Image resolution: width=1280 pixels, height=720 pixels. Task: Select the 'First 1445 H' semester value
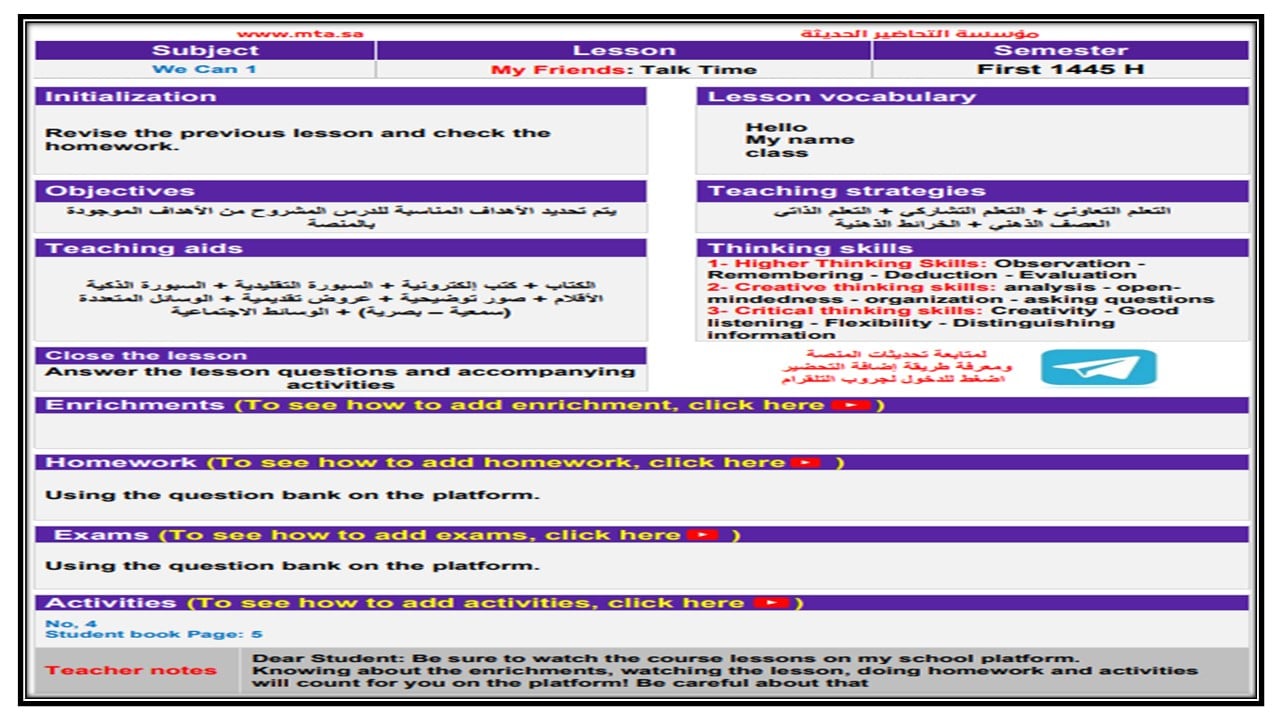point(1061,69)
